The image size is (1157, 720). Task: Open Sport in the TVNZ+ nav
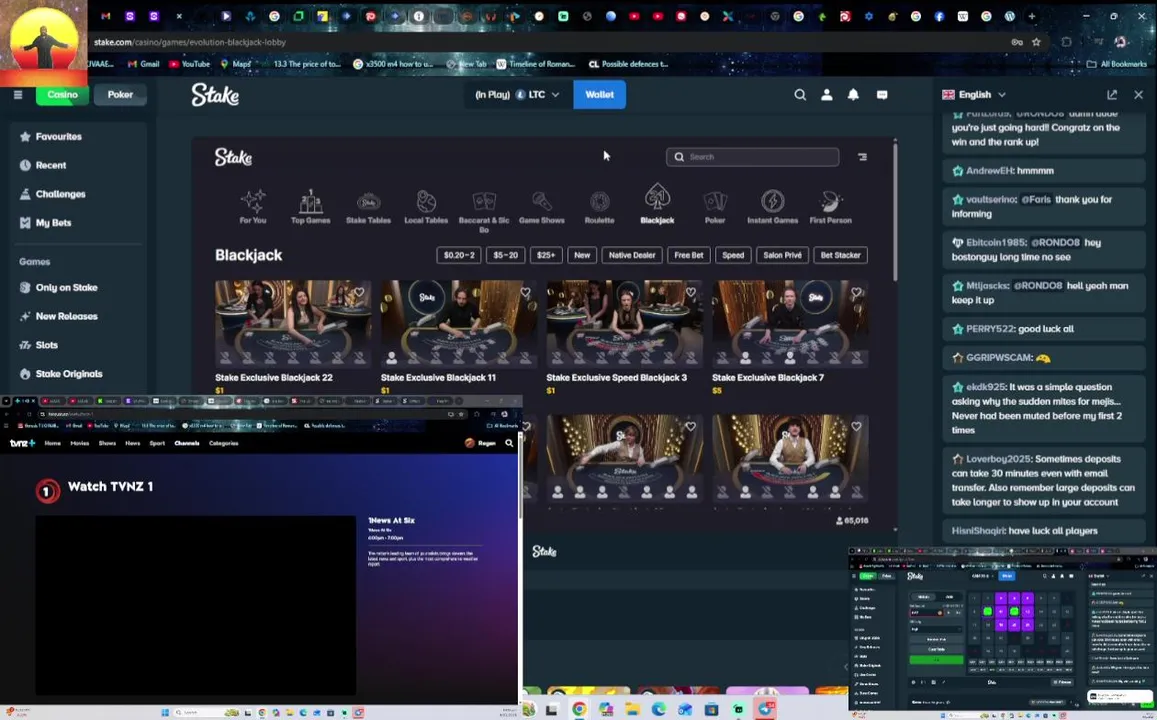(x=157, y=443)
